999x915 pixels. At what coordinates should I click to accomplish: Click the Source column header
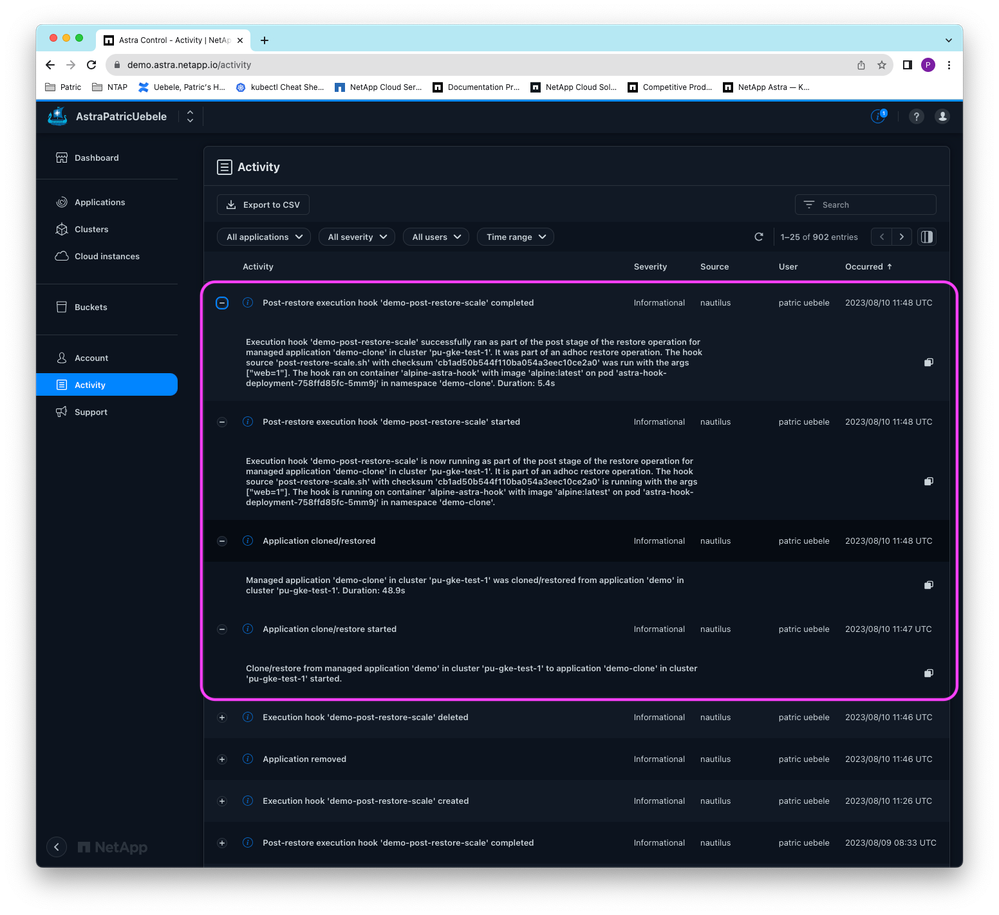(714, 267)
